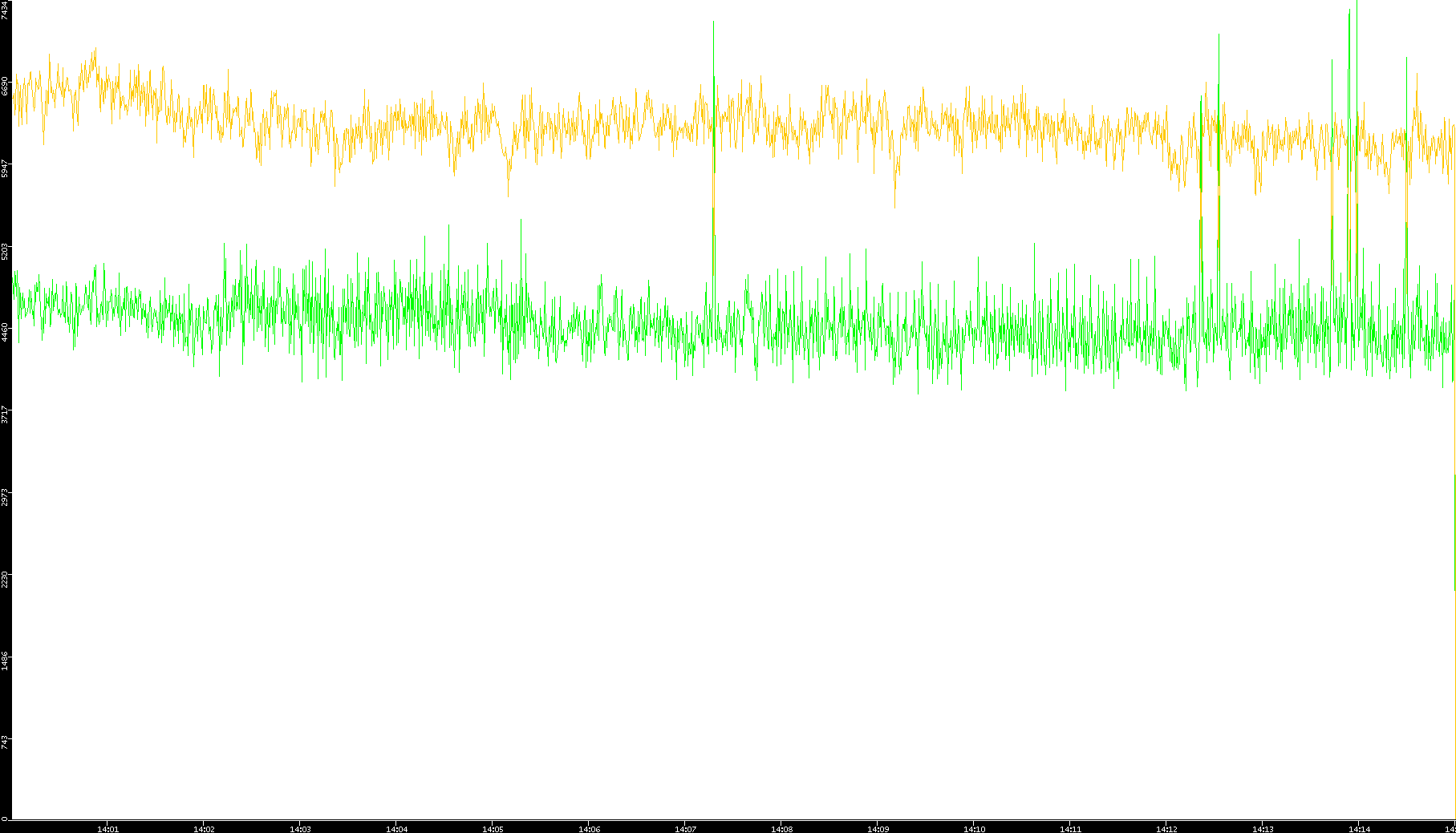Image resolution: width=1456 pixels, height=833 pixels.
Task: Click the 14:04 time axis label
Action: pyautogui.click(x=396, y=829)
